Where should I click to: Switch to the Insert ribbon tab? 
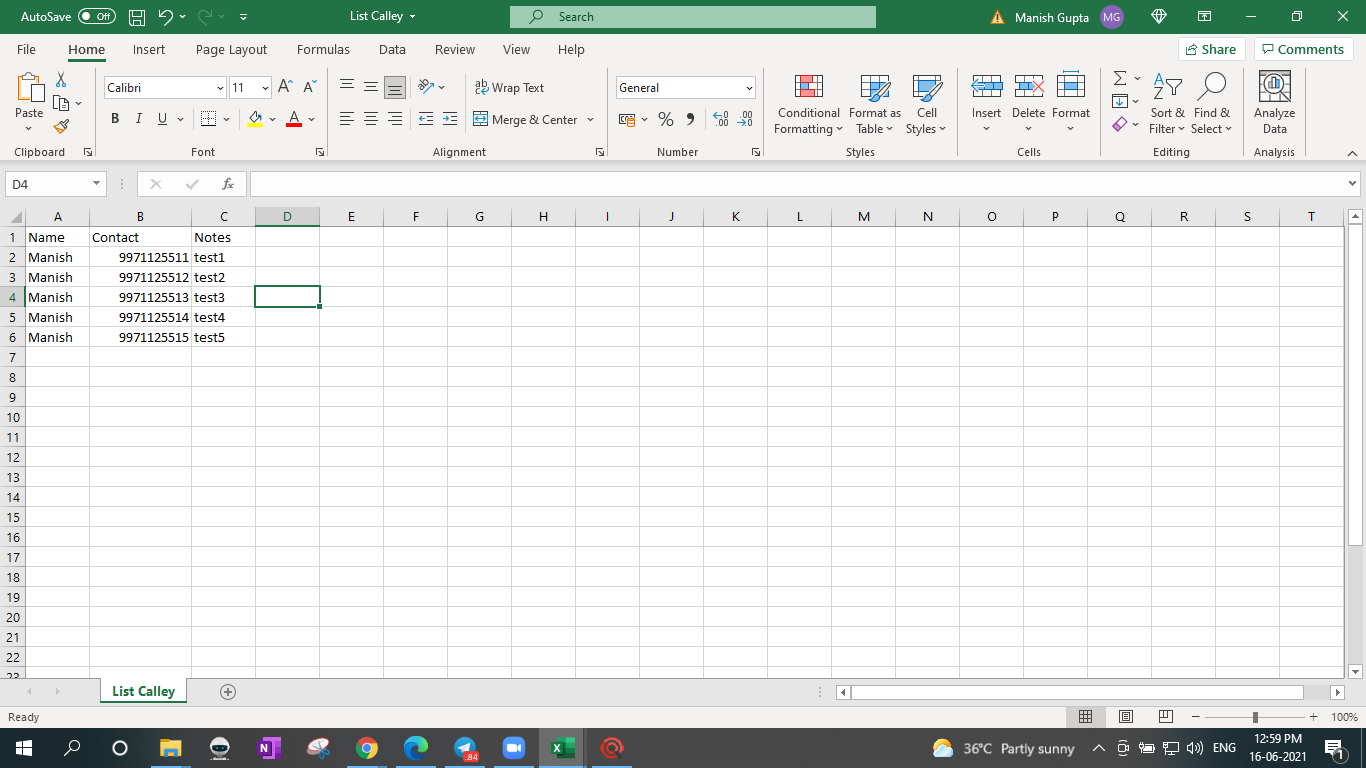click(x=149, y=49)
